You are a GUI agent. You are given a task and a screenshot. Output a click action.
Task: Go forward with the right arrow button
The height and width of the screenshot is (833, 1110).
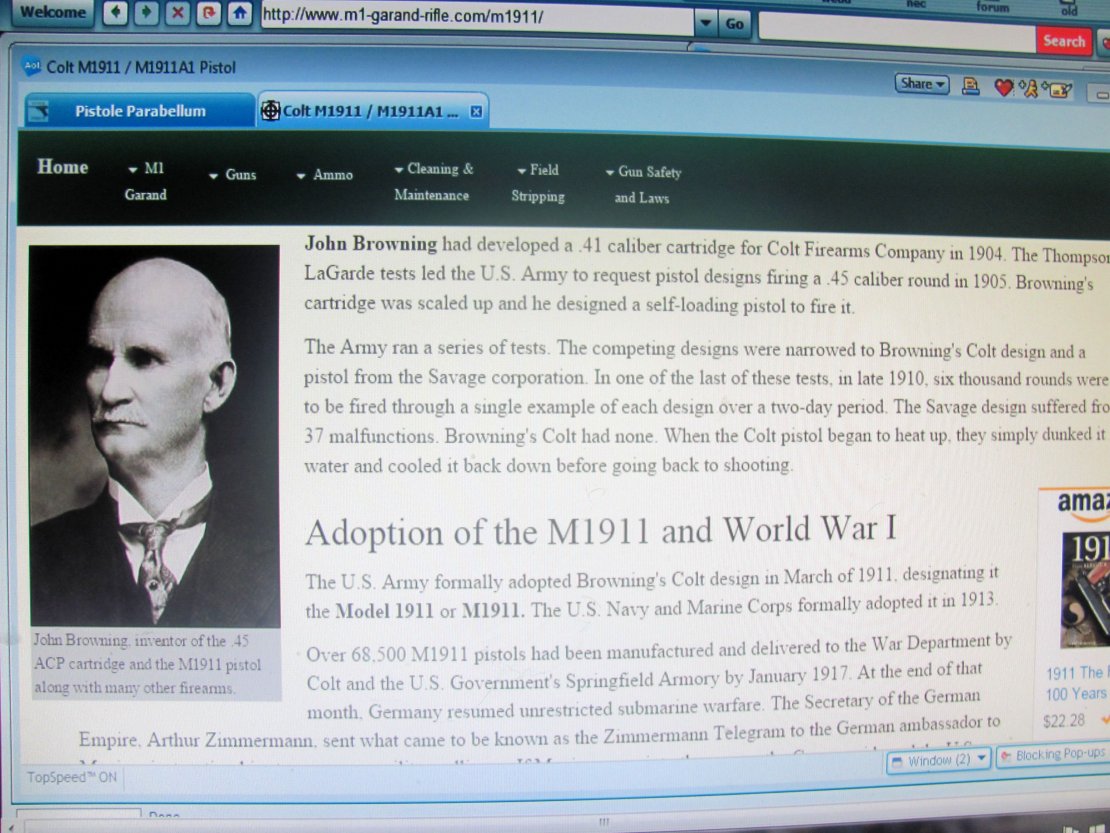147,12
